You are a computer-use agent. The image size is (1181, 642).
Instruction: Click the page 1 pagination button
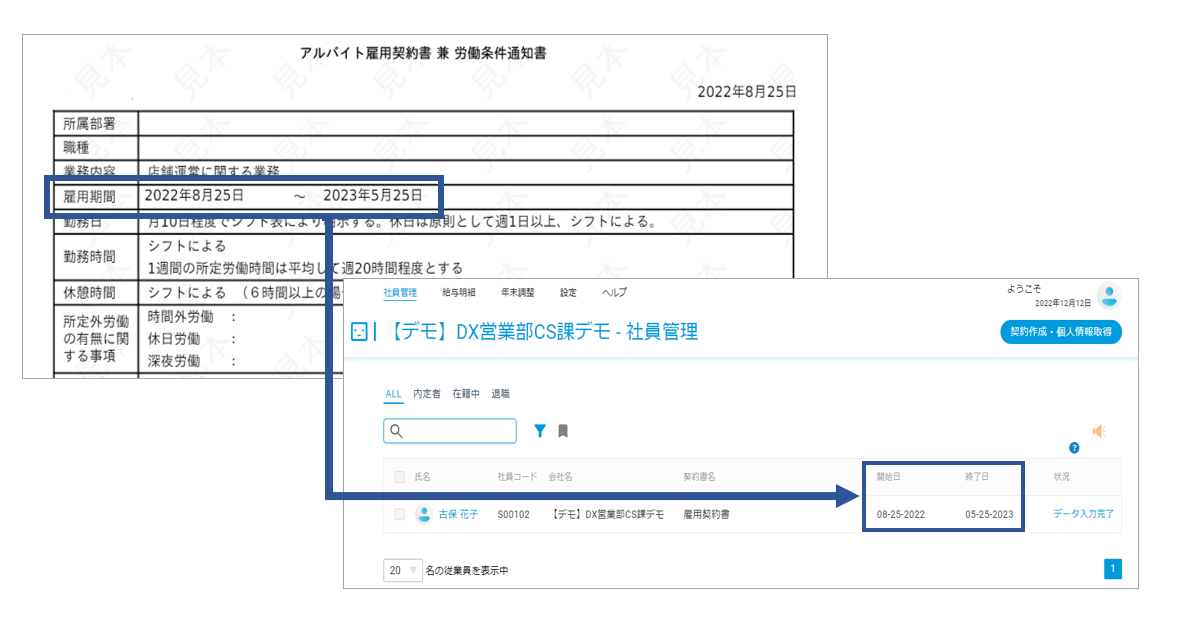[x=1112, y=569]
